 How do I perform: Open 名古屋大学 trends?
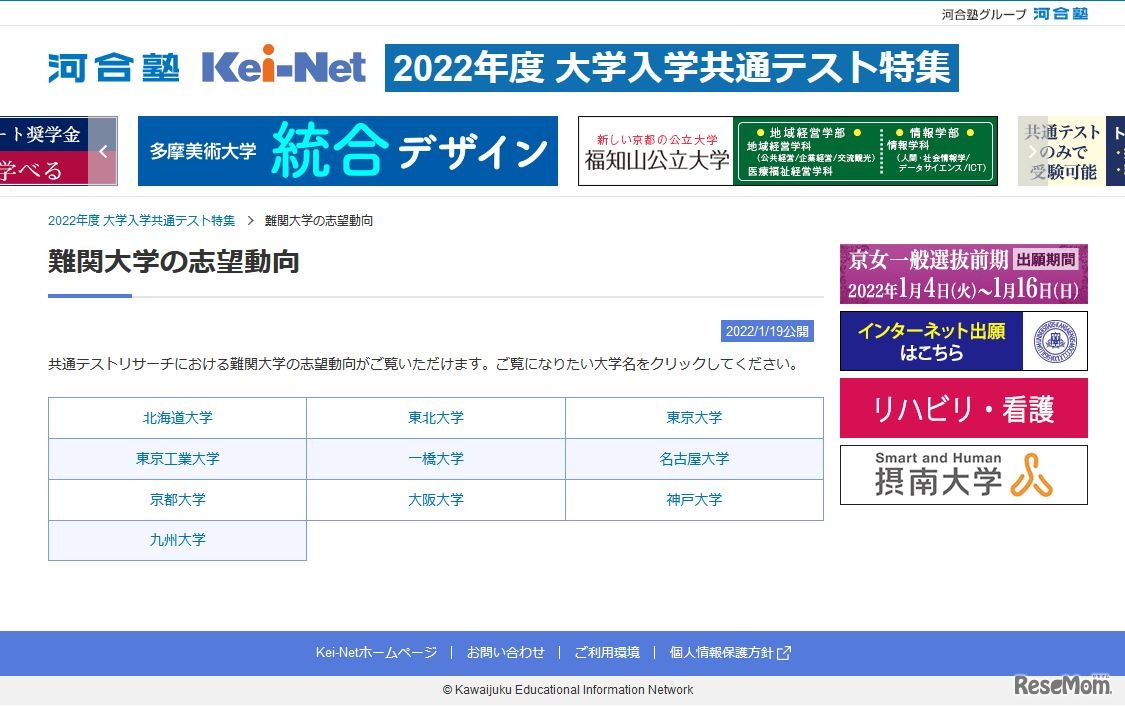click(x=694, y=459)
